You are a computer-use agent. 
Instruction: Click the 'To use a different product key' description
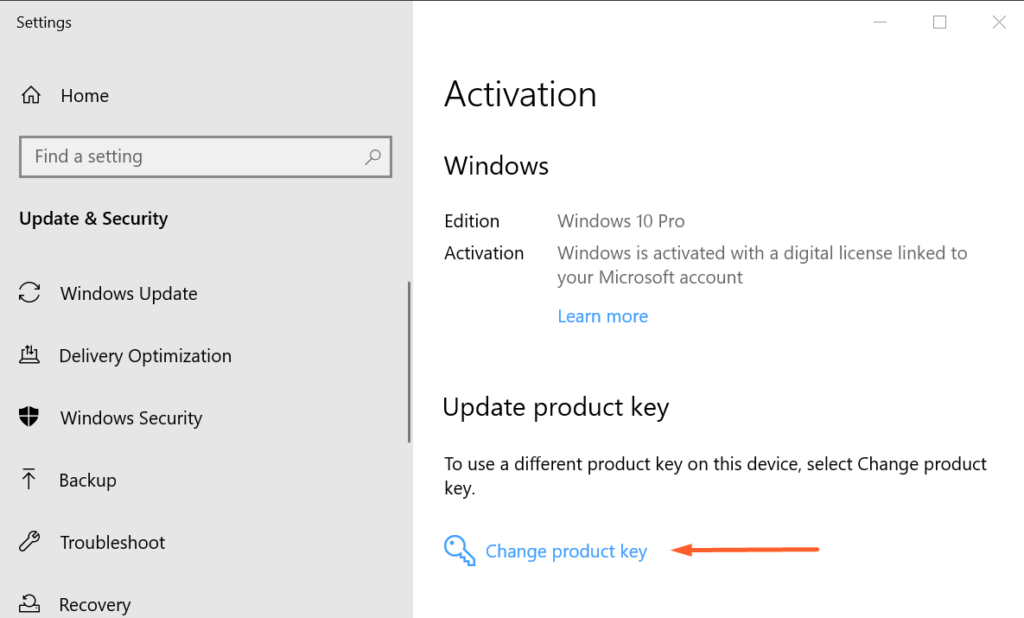tap(715, 476)
